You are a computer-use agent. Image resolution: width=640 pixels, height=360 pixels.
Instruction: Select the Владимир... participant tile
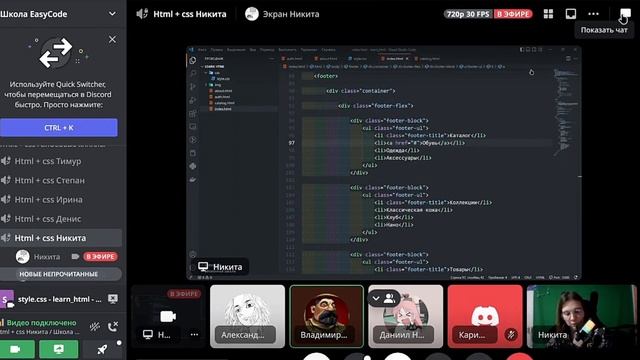[327, 316]
